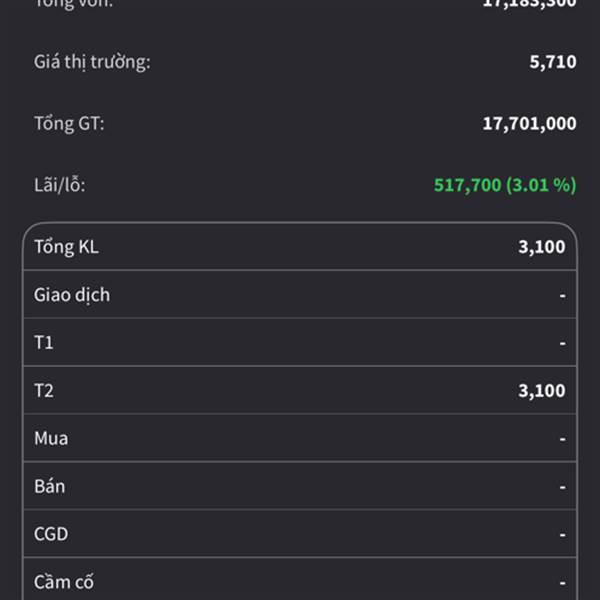
Task: Select the Giao dịch row label
Action: (72, 295)
